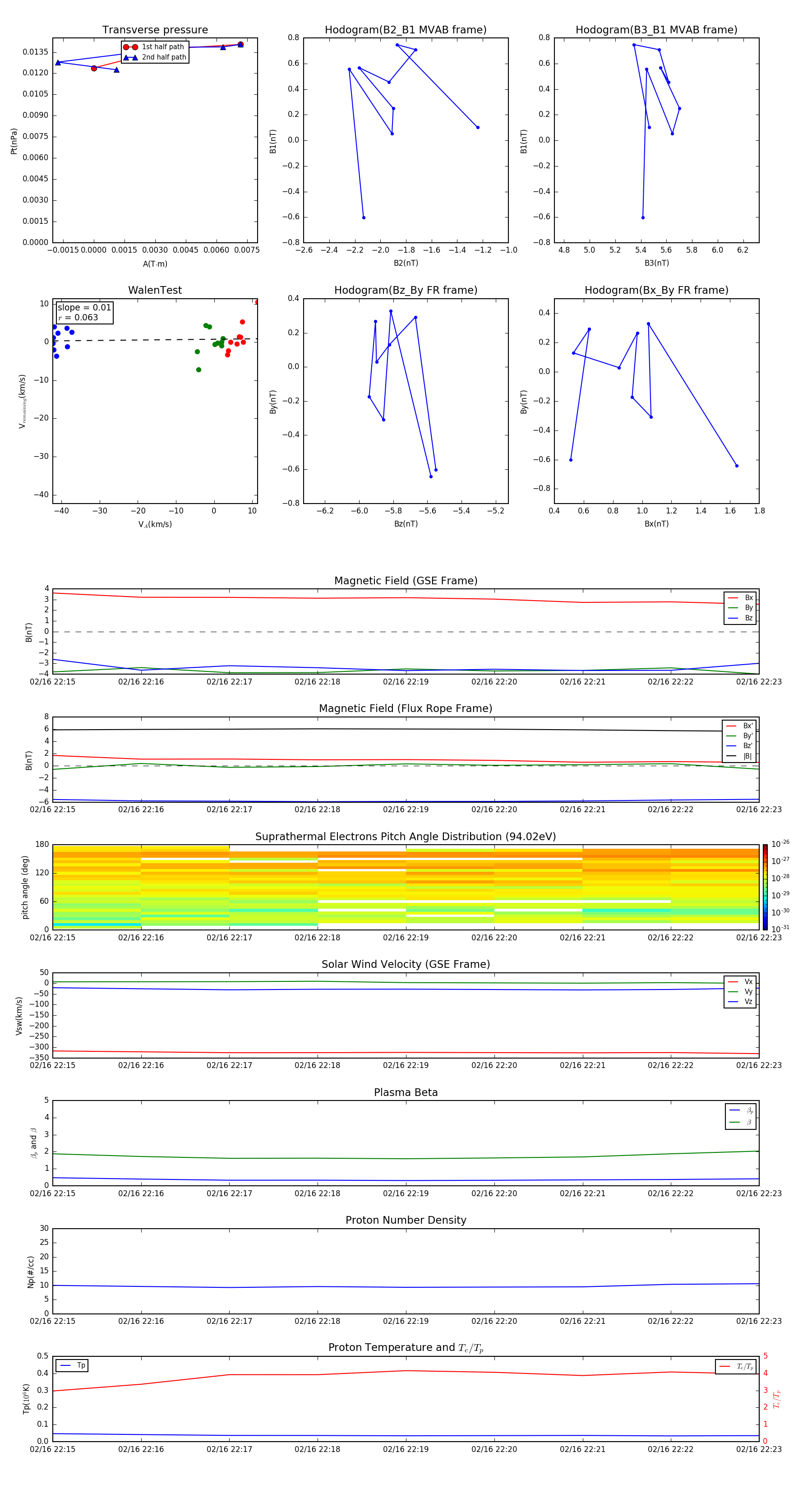The image size is (812, 1489).
Task: Select the red 'Te/Tp' legend entry
Action: pos(736,1366)
